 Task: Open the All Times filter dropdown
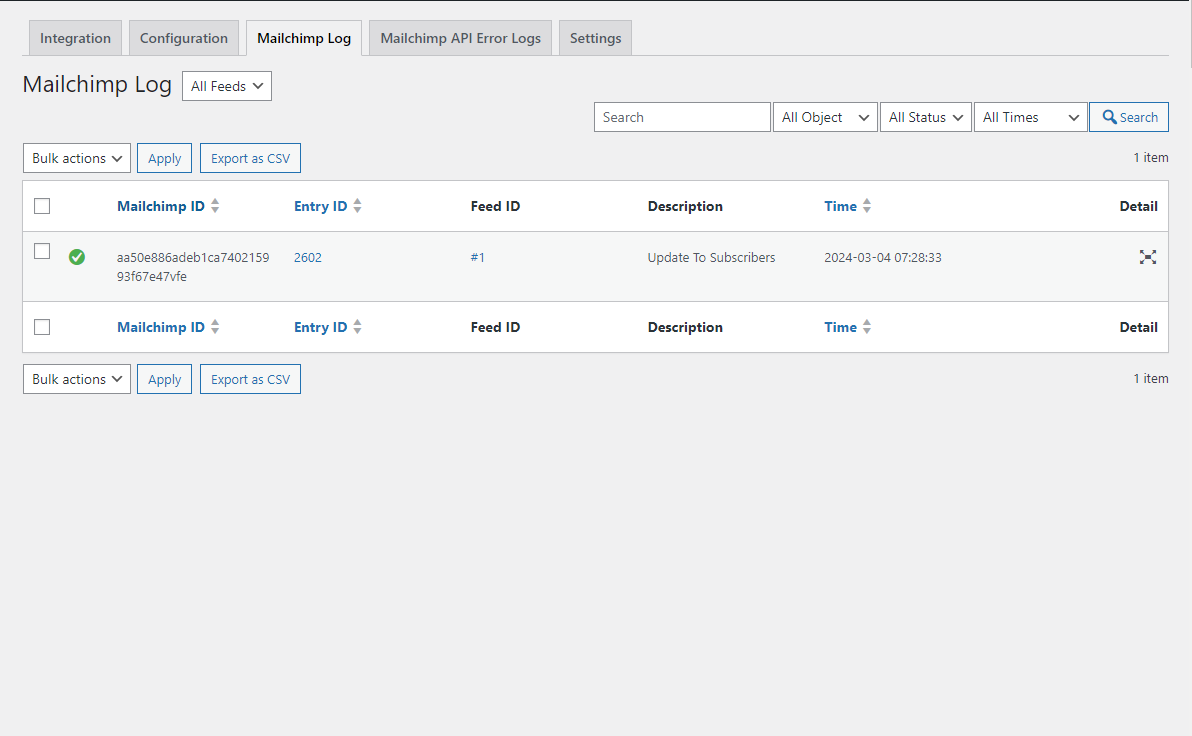pos(1030,117)
